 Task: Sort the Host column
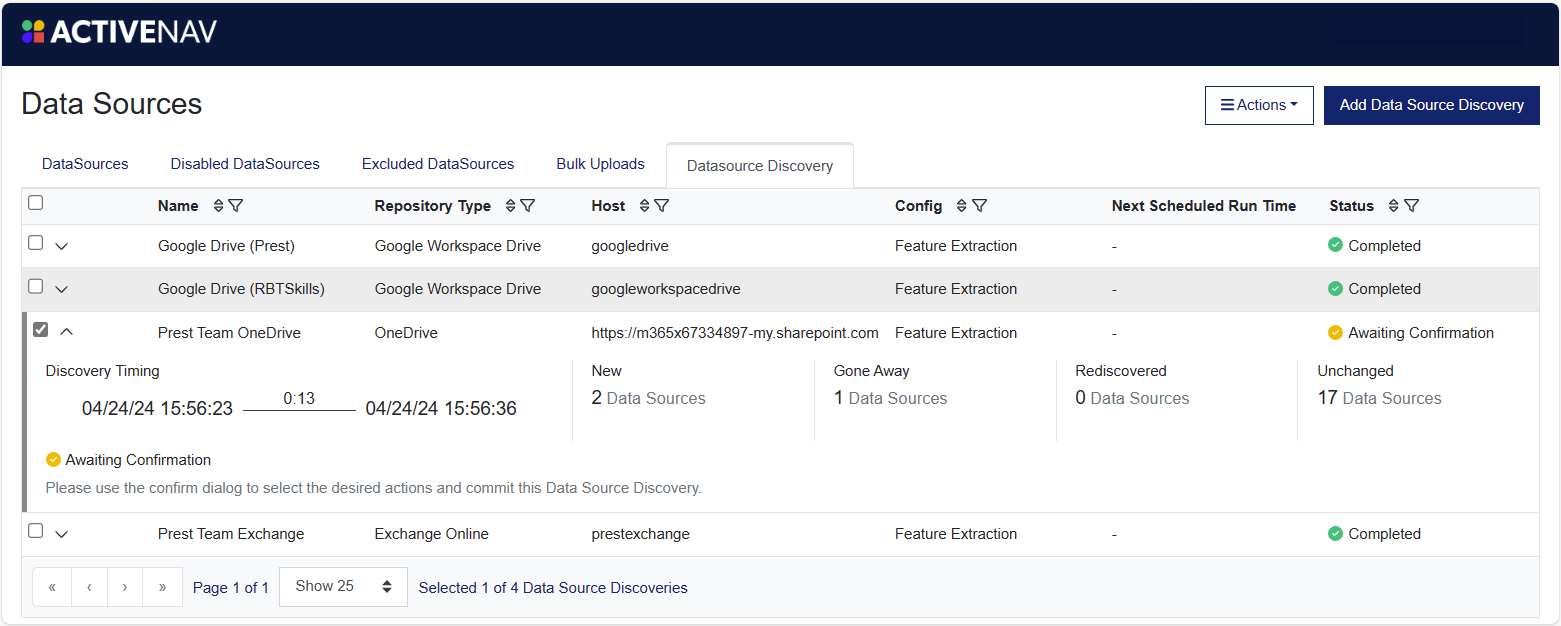point(645,206)
